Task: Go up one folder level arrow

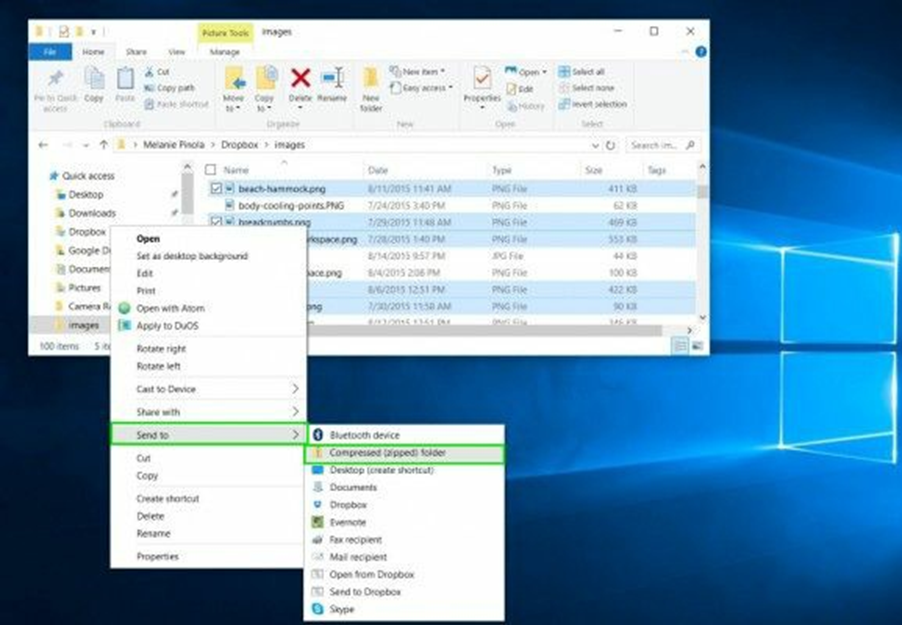Action: pos(104,145)
